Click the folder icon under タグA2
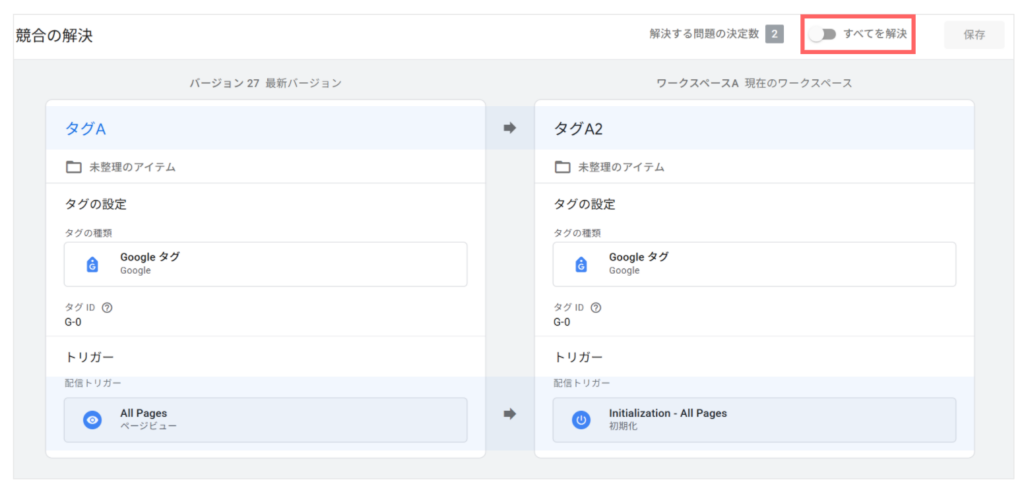This screenshot has height=490, width=1024. click(x=562, y=167)
